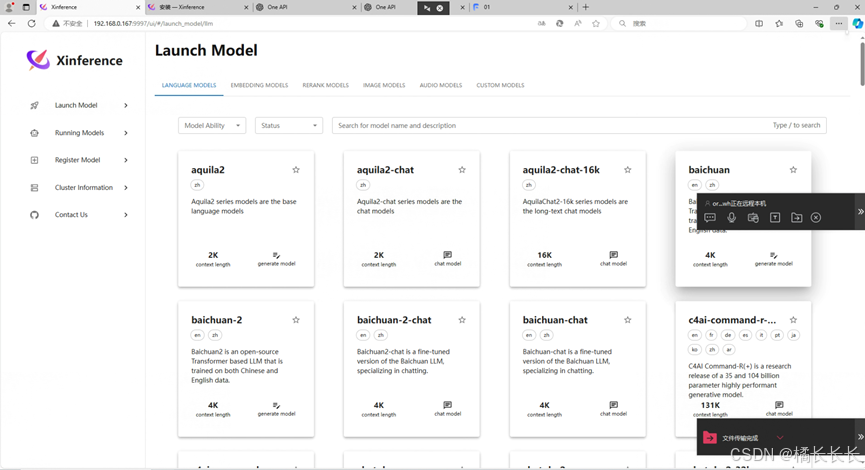
Task: Expand the Running Models sidebar chevron
Action: 126,133
